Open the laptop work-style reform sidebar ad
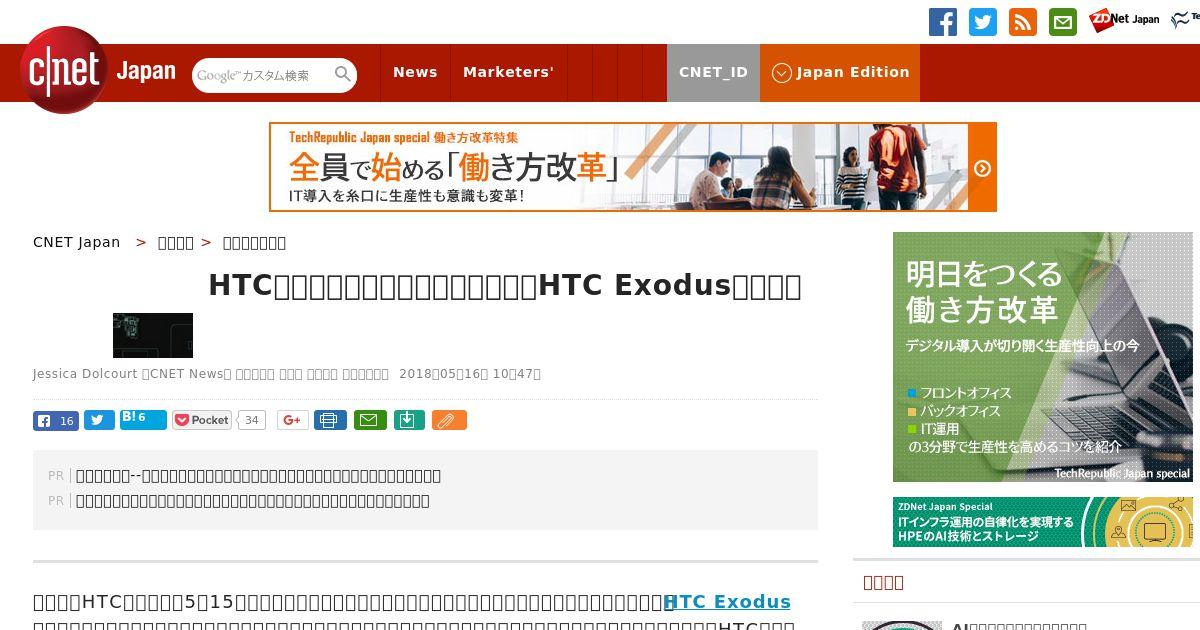 click(1043, 357)
